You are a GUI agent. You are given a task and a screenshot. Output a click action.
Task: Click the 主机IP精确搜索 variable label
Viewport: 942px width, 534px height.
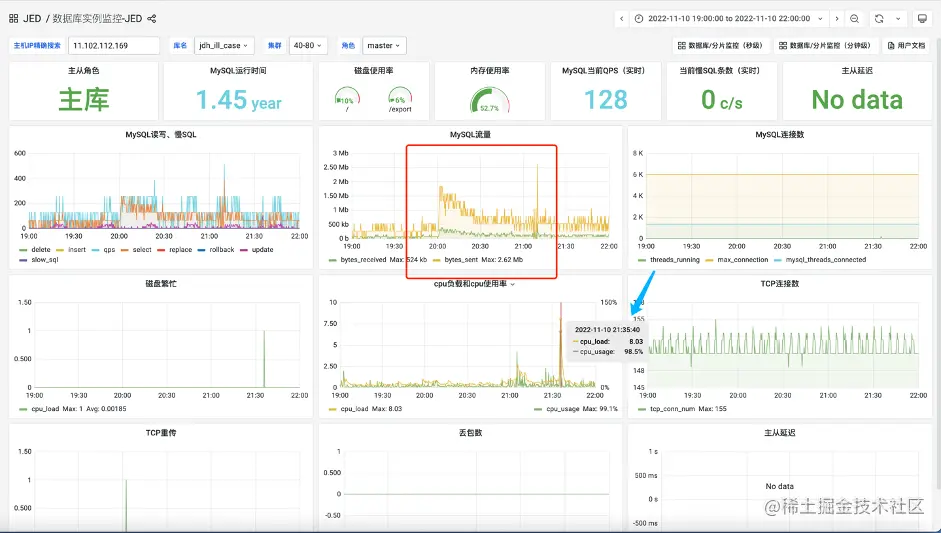37,46
